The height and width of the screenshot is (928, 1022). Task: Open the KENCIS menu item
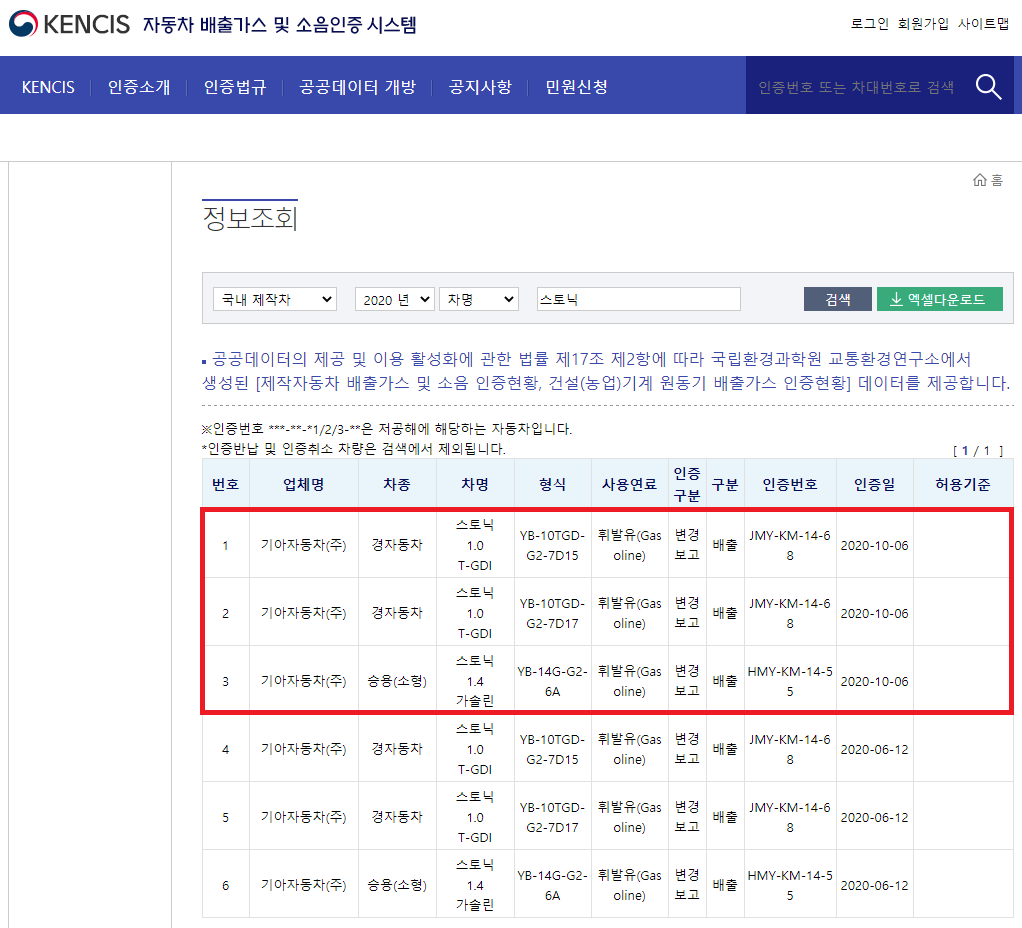[x=48, y=87]
